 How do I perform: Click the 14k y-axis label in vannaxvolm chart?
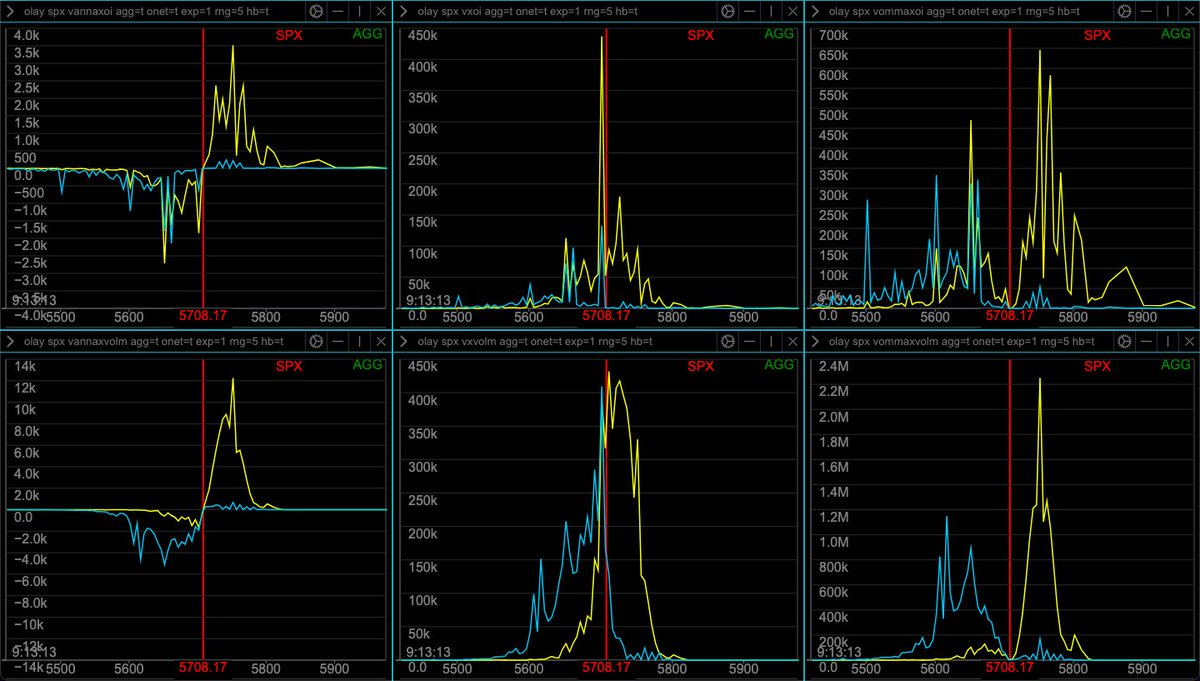click(x=23, y=365)
